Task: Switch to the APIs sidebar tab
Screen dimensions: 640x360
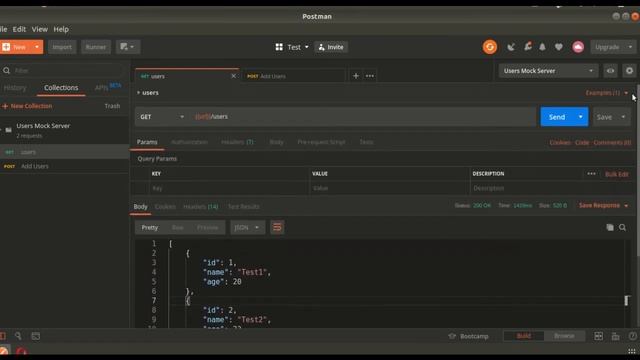Action: point(101,88)
